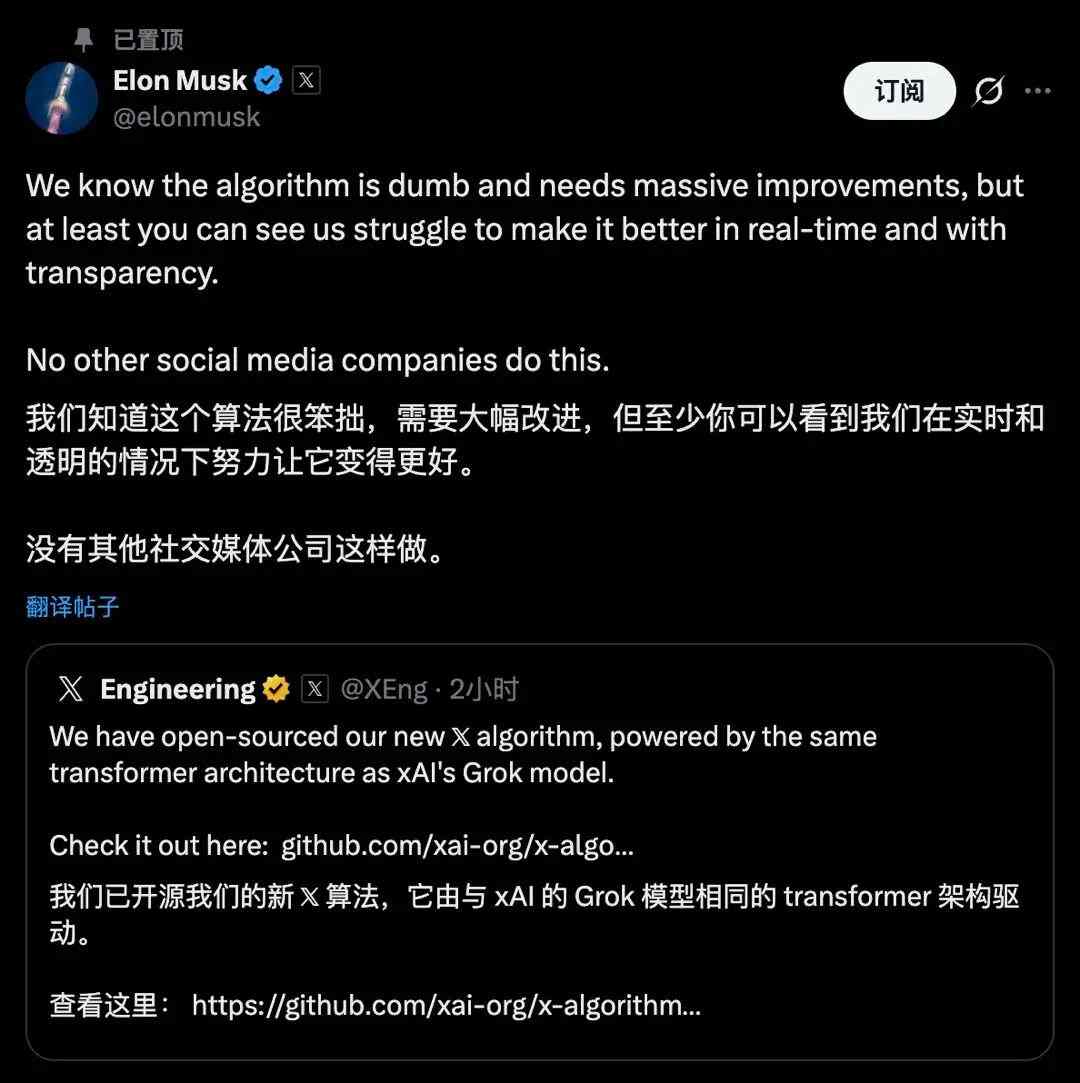Click the Engineering display name
Image resolution: width=1080 pixels, height=1083 pixels.
coord(177,688)
